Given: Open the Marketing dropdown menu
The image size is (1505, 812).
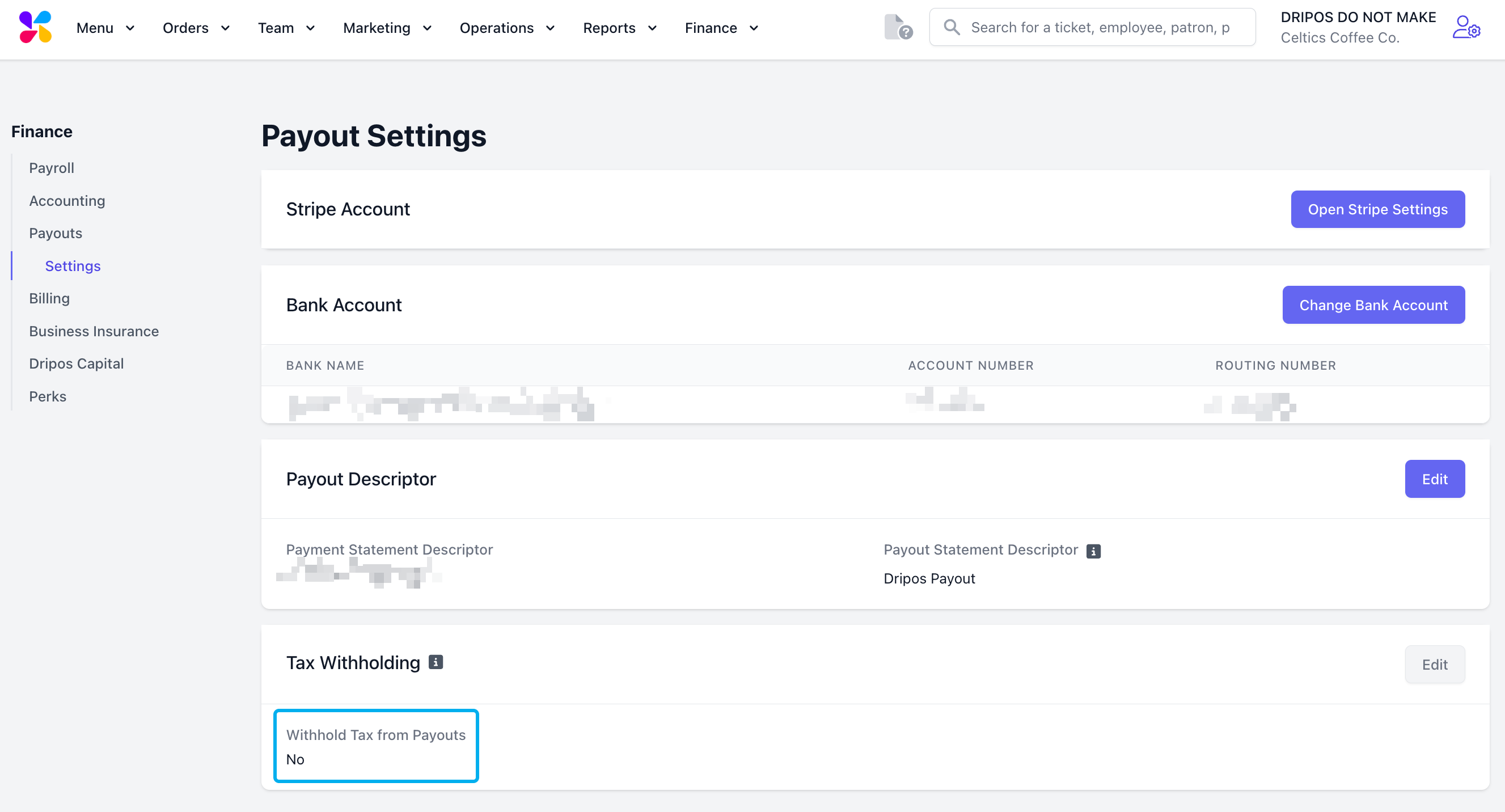Looking at the screenshot, I should [x=387, y=28].
